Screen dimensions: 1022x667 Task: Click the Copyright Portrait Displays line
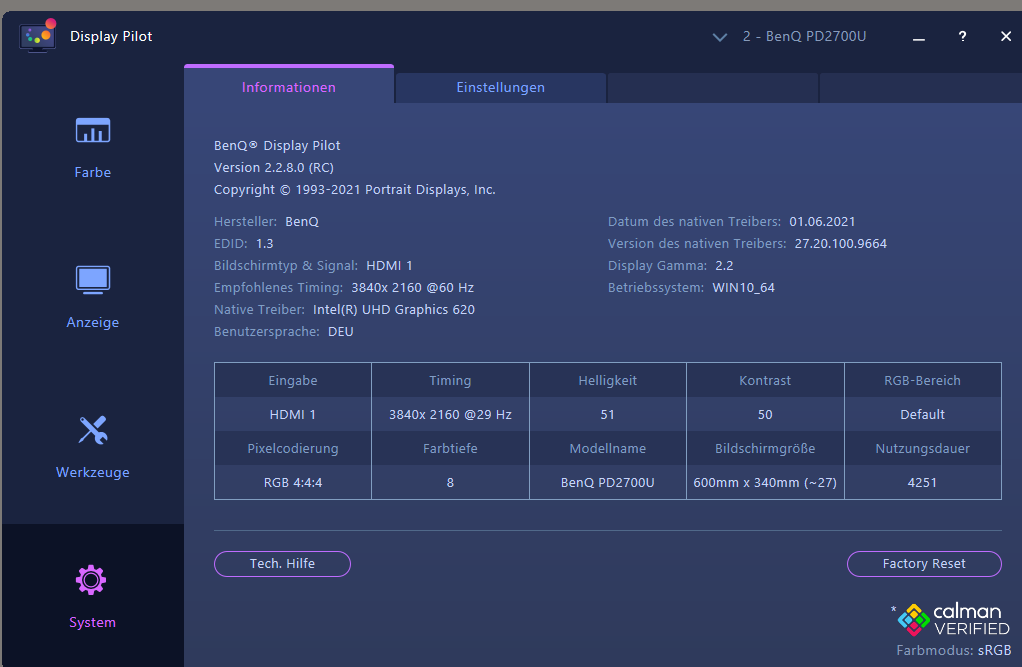tap(355, 190)
